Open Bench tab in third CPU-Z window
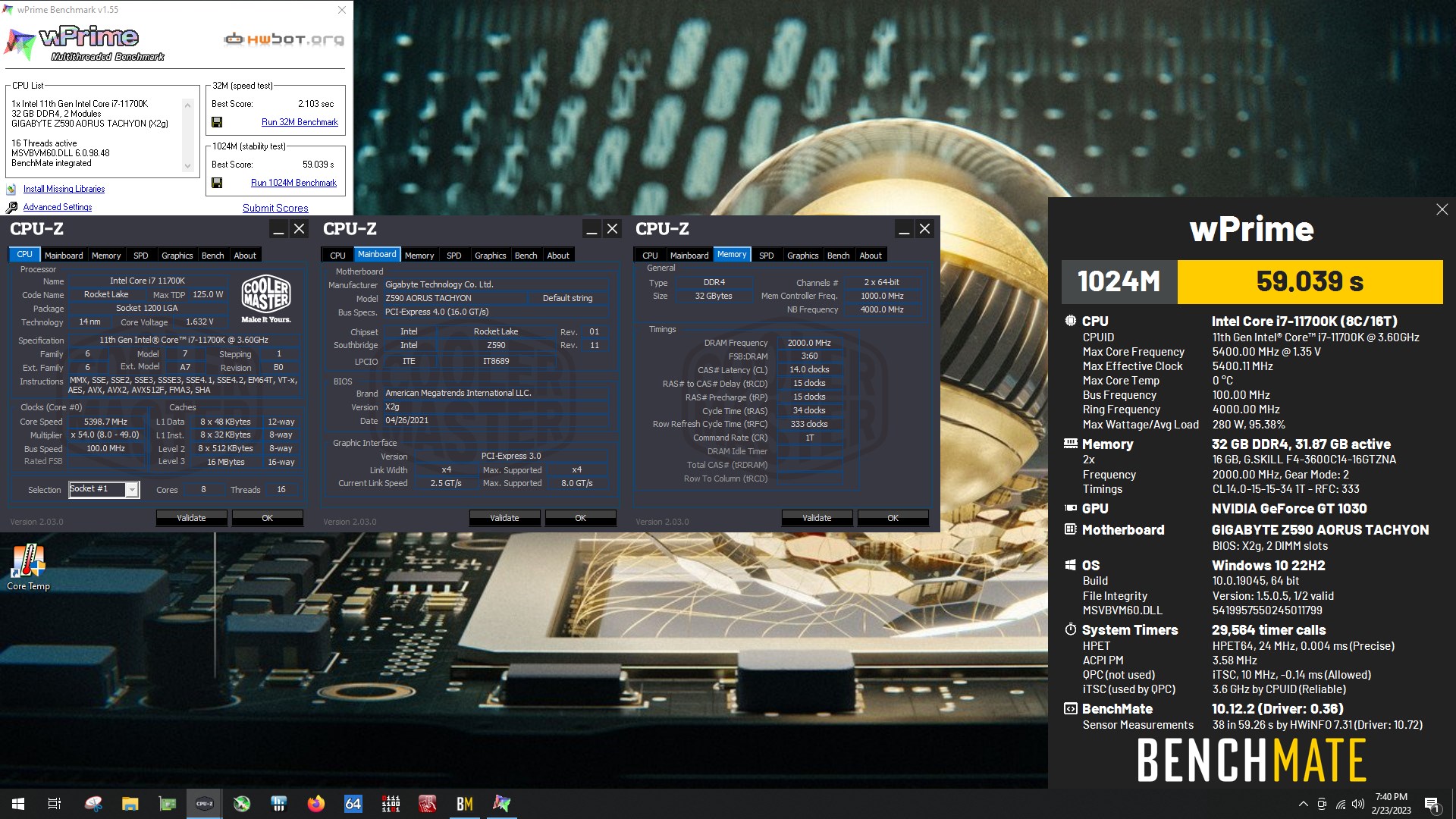This screenshot has height=819, width=1456. 839,256
